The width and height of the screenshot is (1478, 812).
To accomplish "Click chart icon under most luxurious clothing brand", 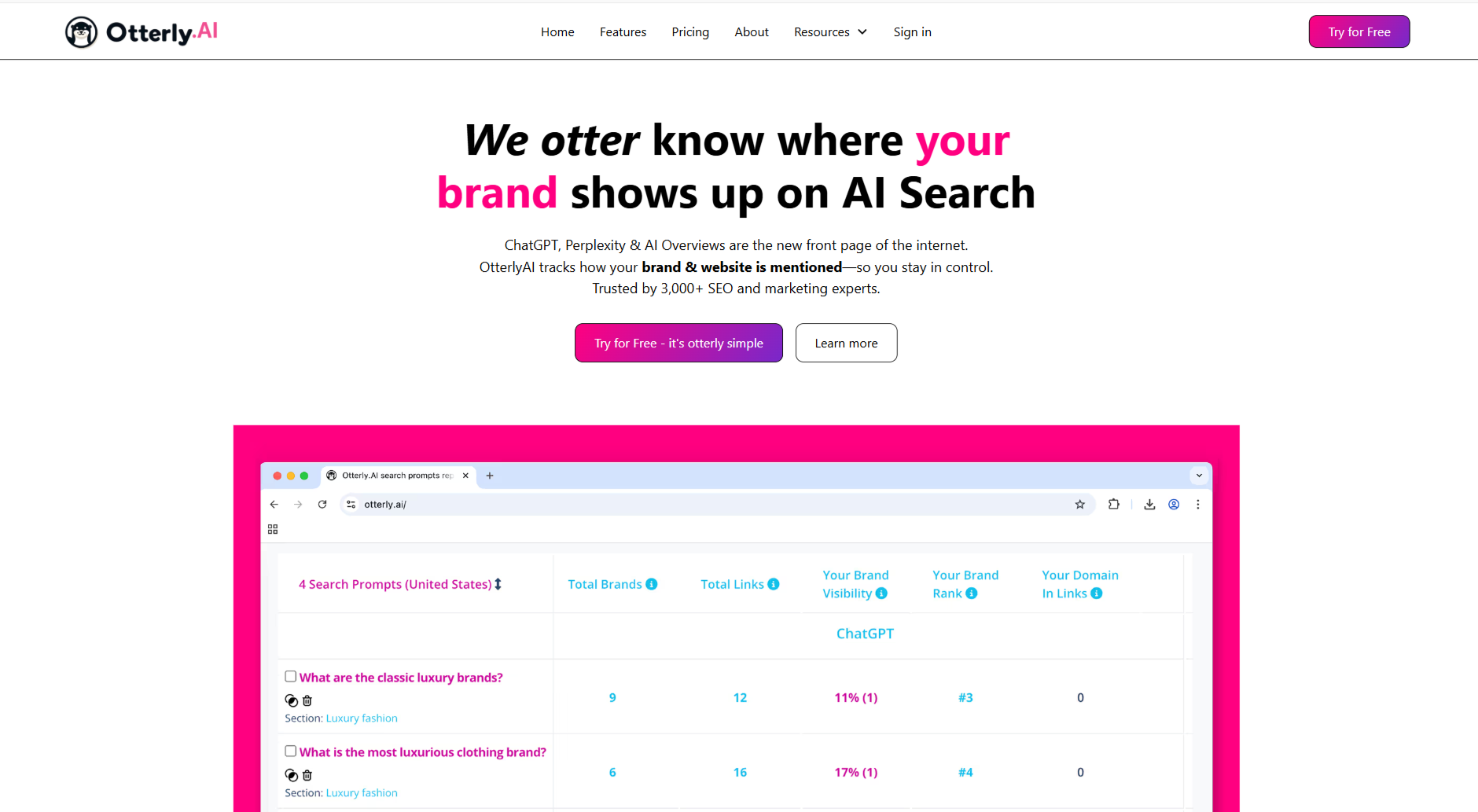I will click(x=292, y=775).
